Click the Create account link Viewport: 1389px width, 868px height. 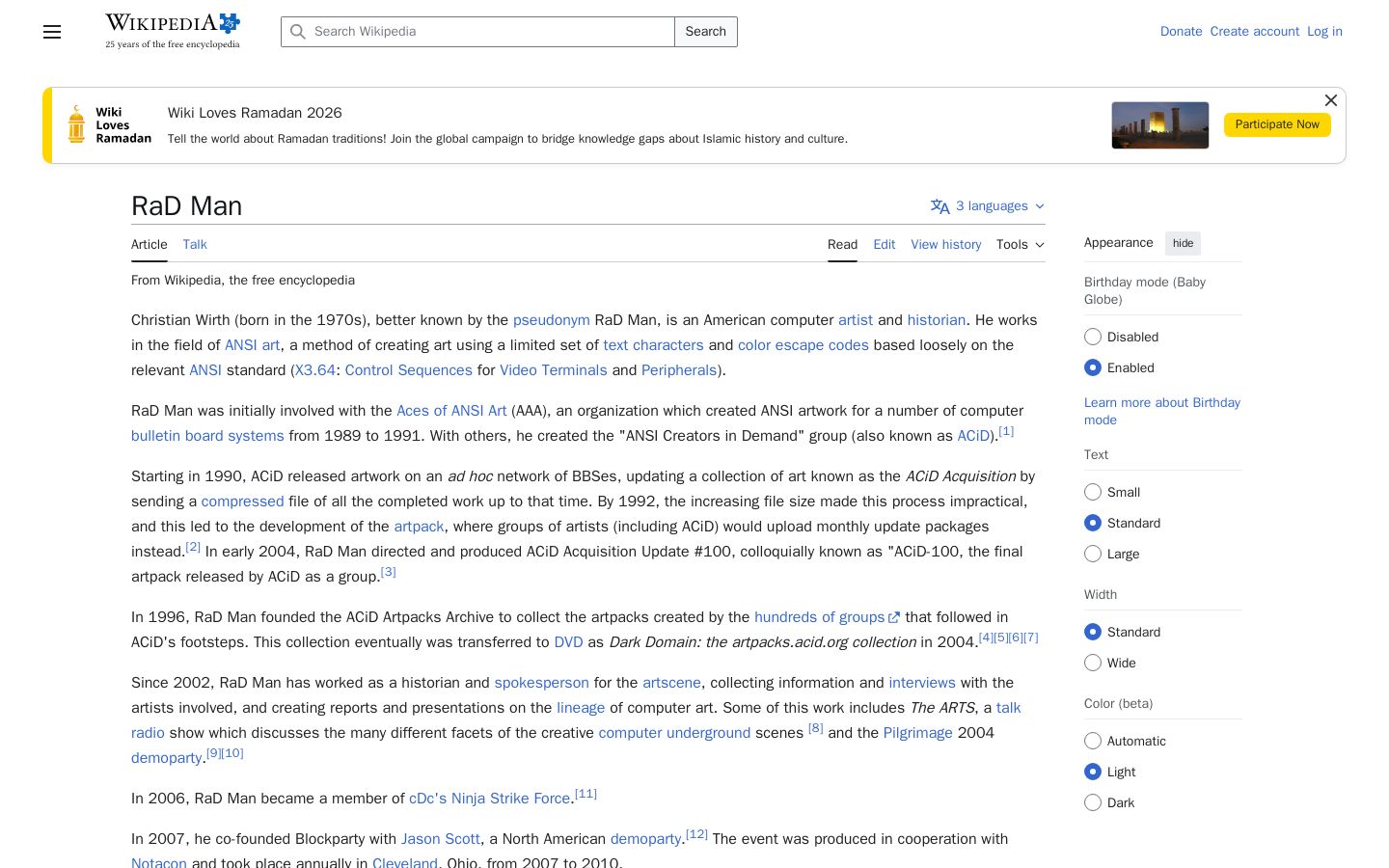coord(1255,32)
